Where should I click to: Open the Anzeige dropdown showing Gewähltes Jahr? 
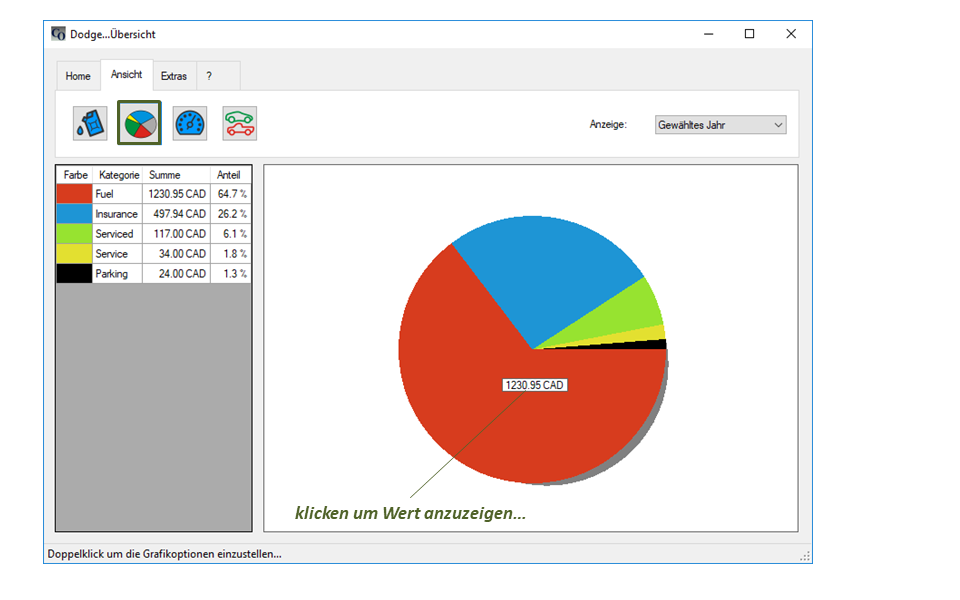[x=720, y=125]
